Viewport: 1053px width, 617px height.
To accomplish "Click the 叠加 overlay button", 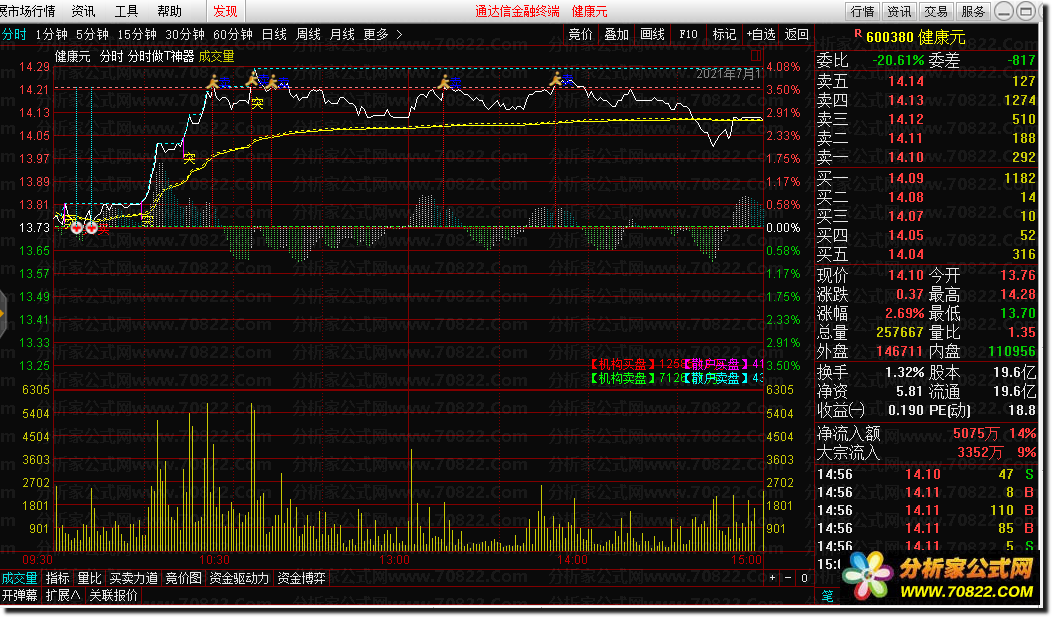I will 616,34.
